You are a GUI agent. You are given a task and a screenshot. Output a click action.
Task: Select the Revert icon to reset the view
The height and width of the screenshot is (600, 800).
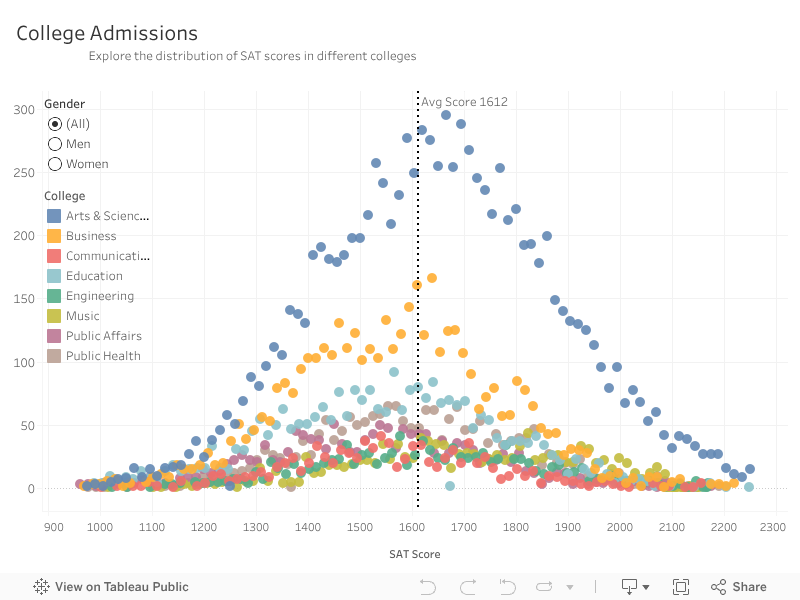pos(507,586)
